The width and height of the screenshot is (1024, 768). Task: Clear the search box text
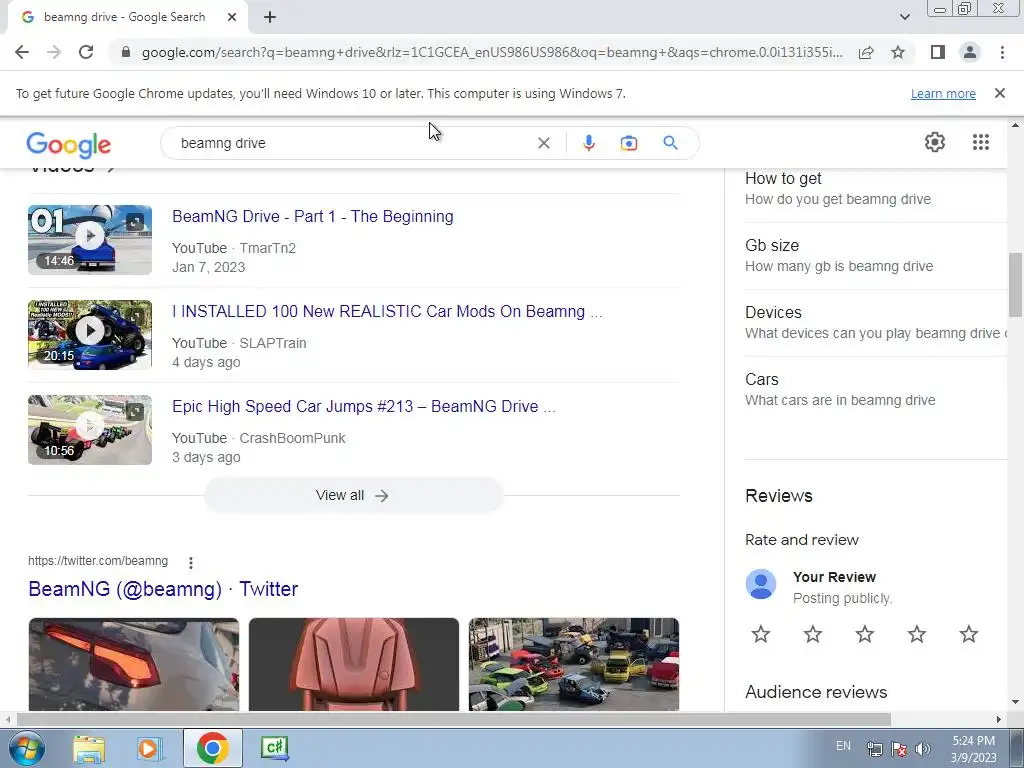point(543,143)
